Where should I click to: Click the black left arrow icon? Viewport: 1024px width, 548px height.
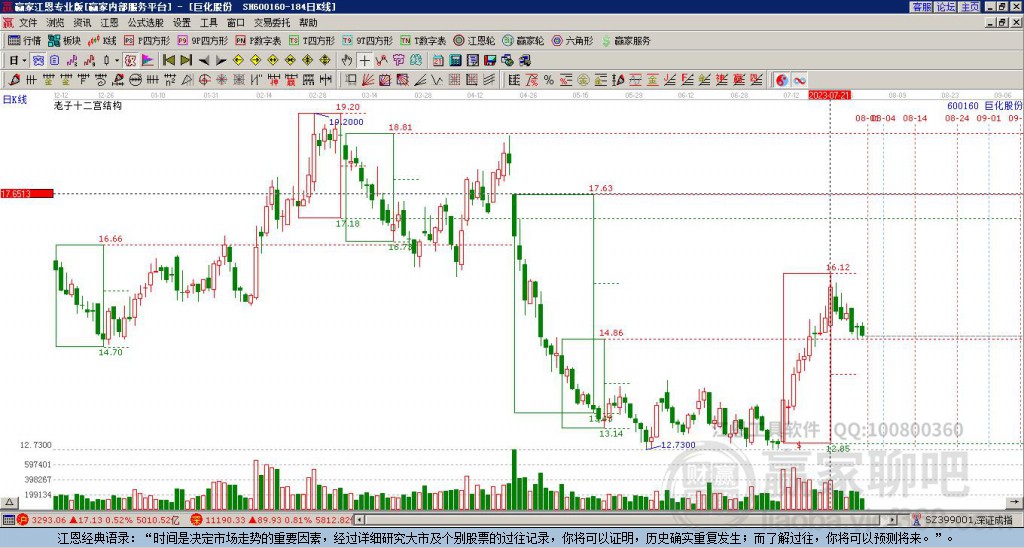pyautogui.click(x=204, y=60)
